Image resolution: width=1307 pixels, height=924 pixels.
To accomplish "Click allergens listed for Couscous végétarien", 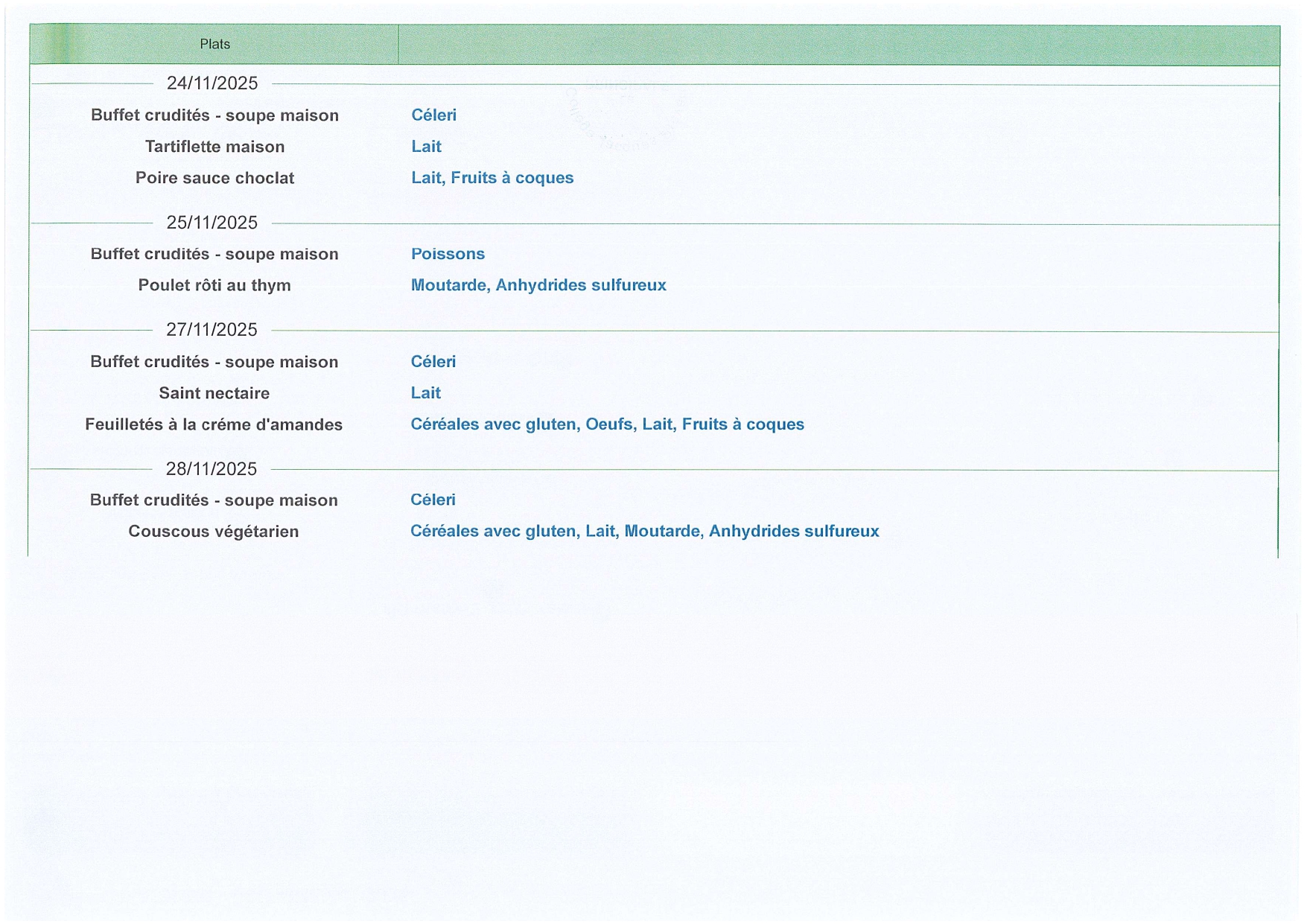I will (x=644, y=532).
